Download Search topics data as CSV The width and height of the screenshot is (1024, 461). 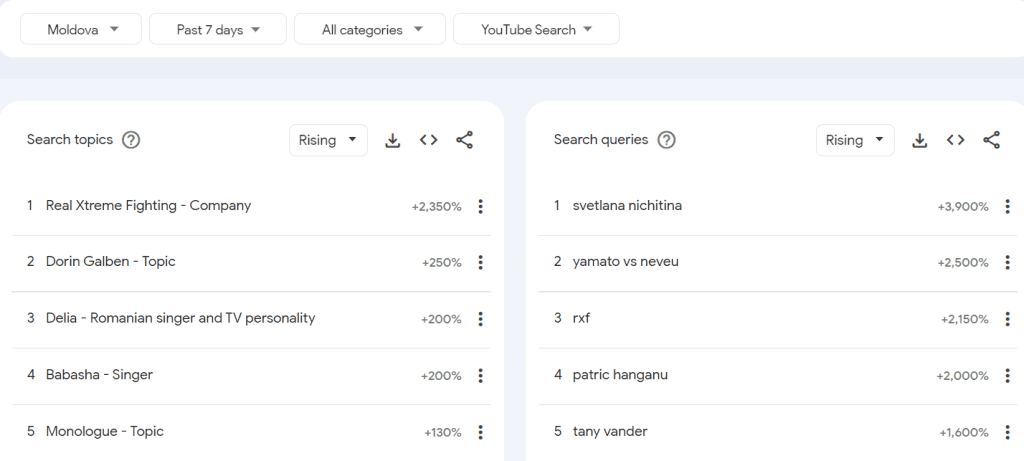[392, 140]
